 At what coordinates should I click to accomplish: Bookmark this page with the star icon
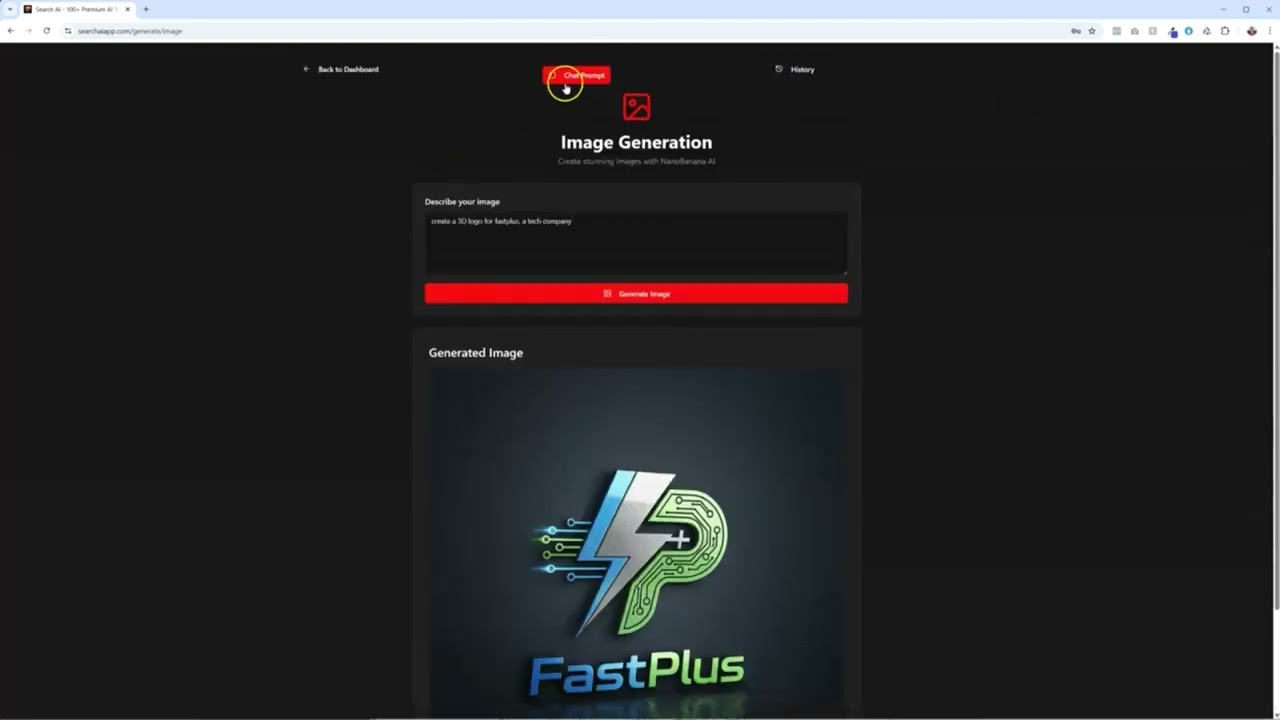[x=1092, y=31]
